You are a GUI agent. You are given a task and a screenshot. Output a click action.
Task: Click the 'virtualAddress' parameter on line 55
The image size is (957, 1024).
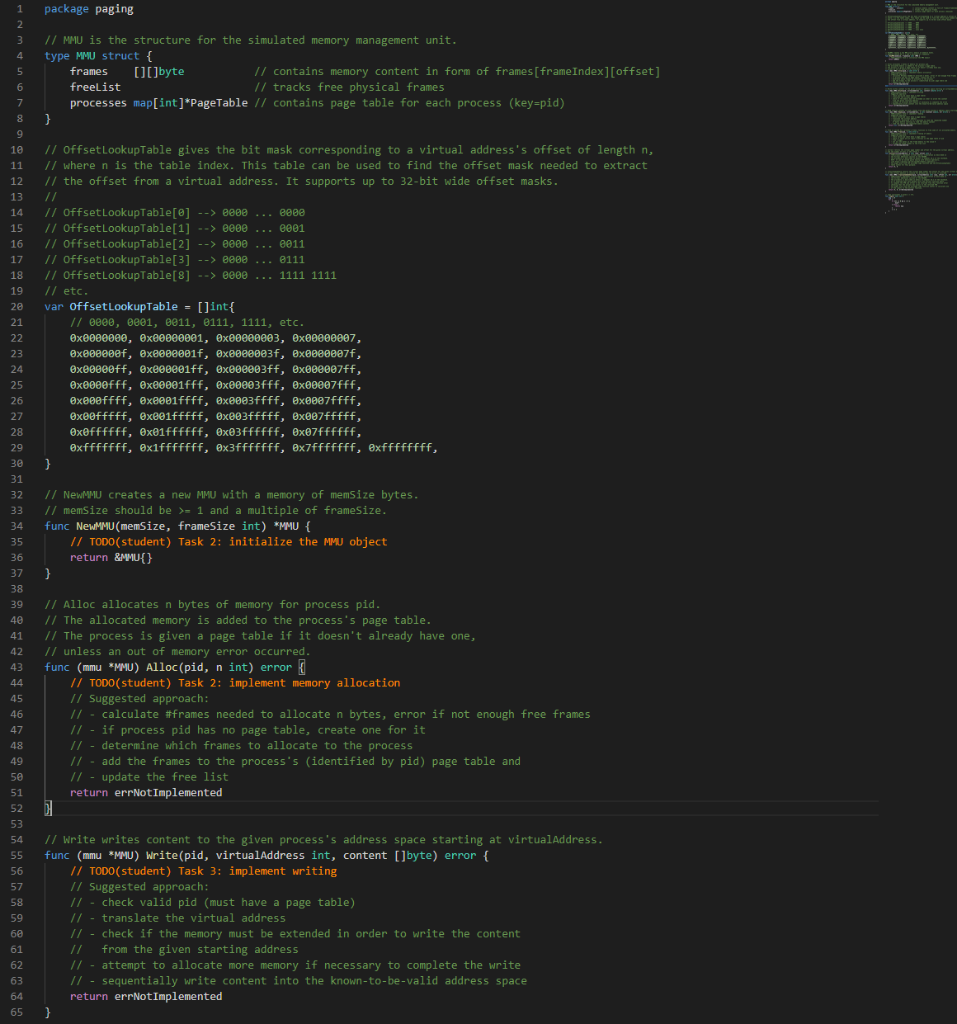260,855
